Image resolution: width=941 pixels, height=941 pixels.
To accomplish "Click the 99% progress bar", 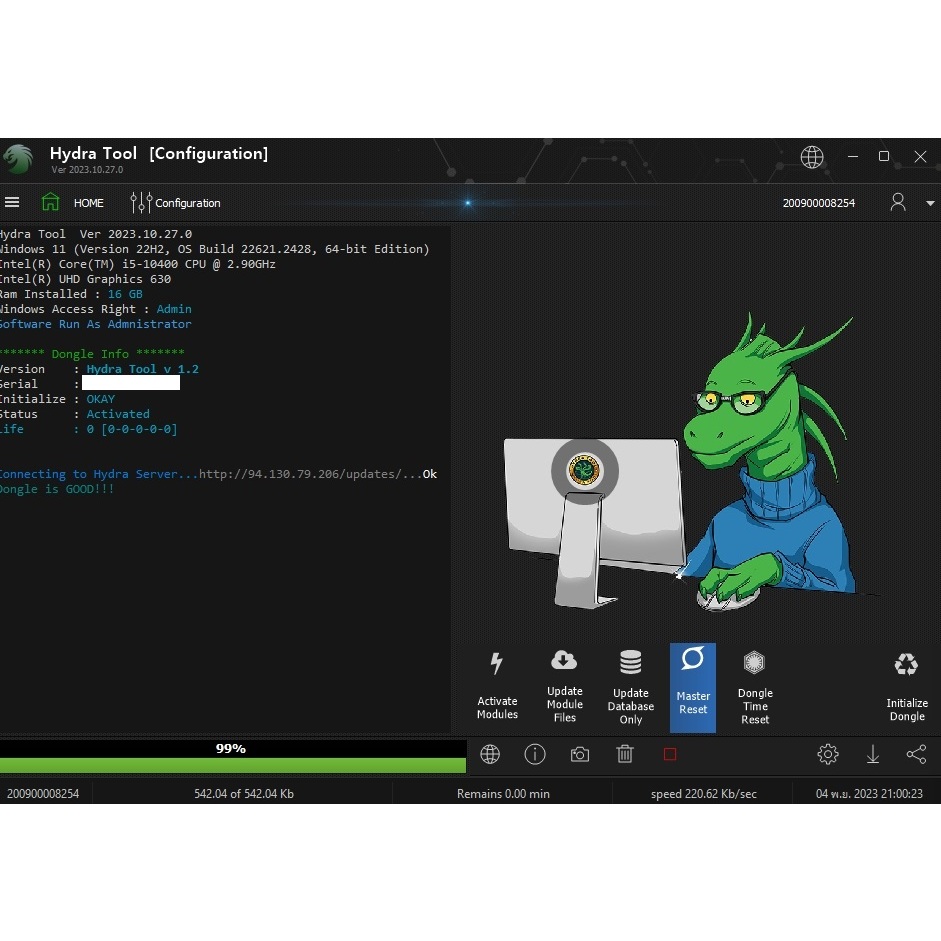I will coord(232,757).
